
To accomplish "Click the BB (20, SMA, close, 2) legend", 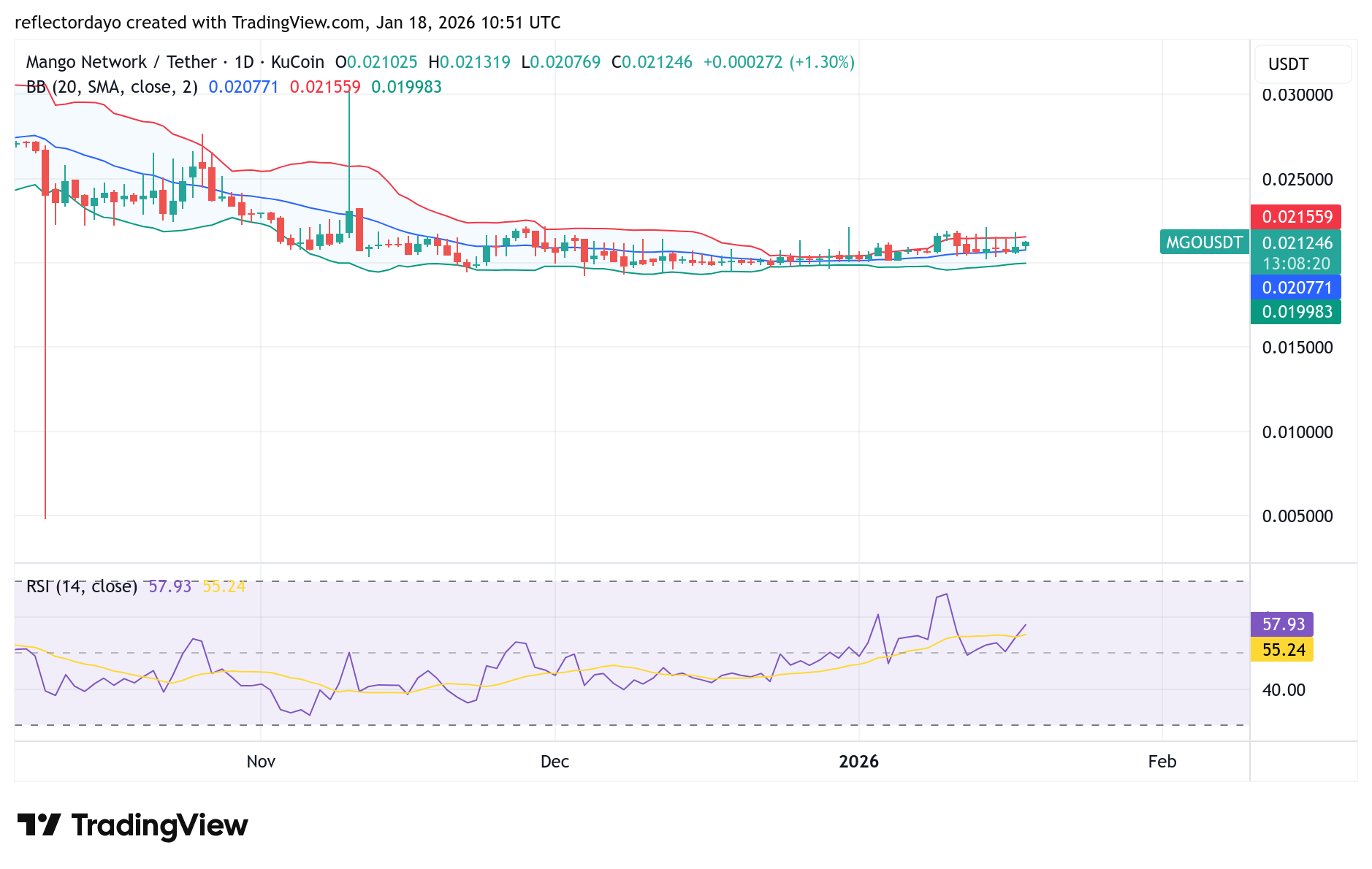I will pyautogui.click(x=112, y=87).
